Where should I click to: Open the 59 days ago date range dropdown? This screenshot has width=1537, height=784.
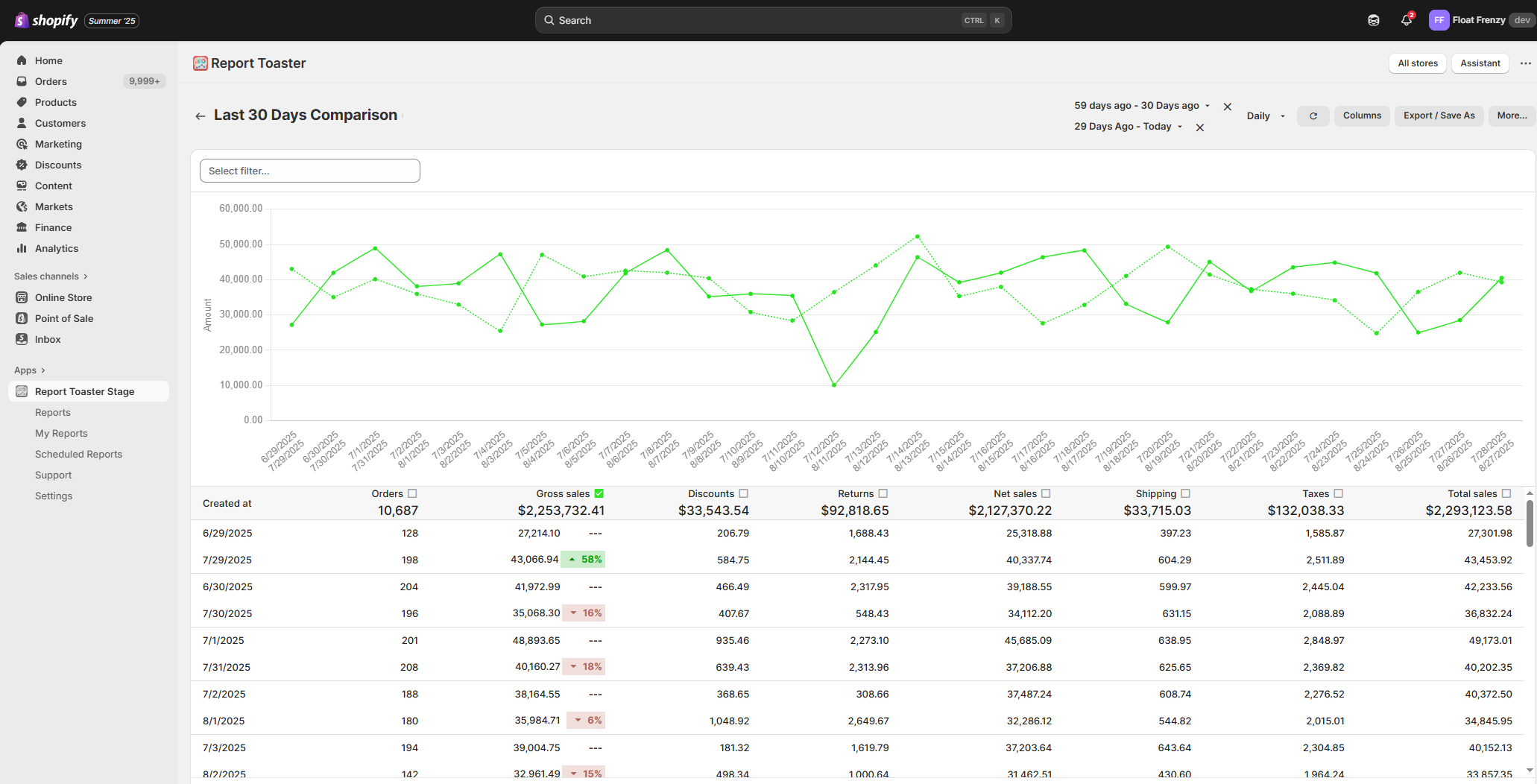pyautogui.click(x=1141, y=106)
